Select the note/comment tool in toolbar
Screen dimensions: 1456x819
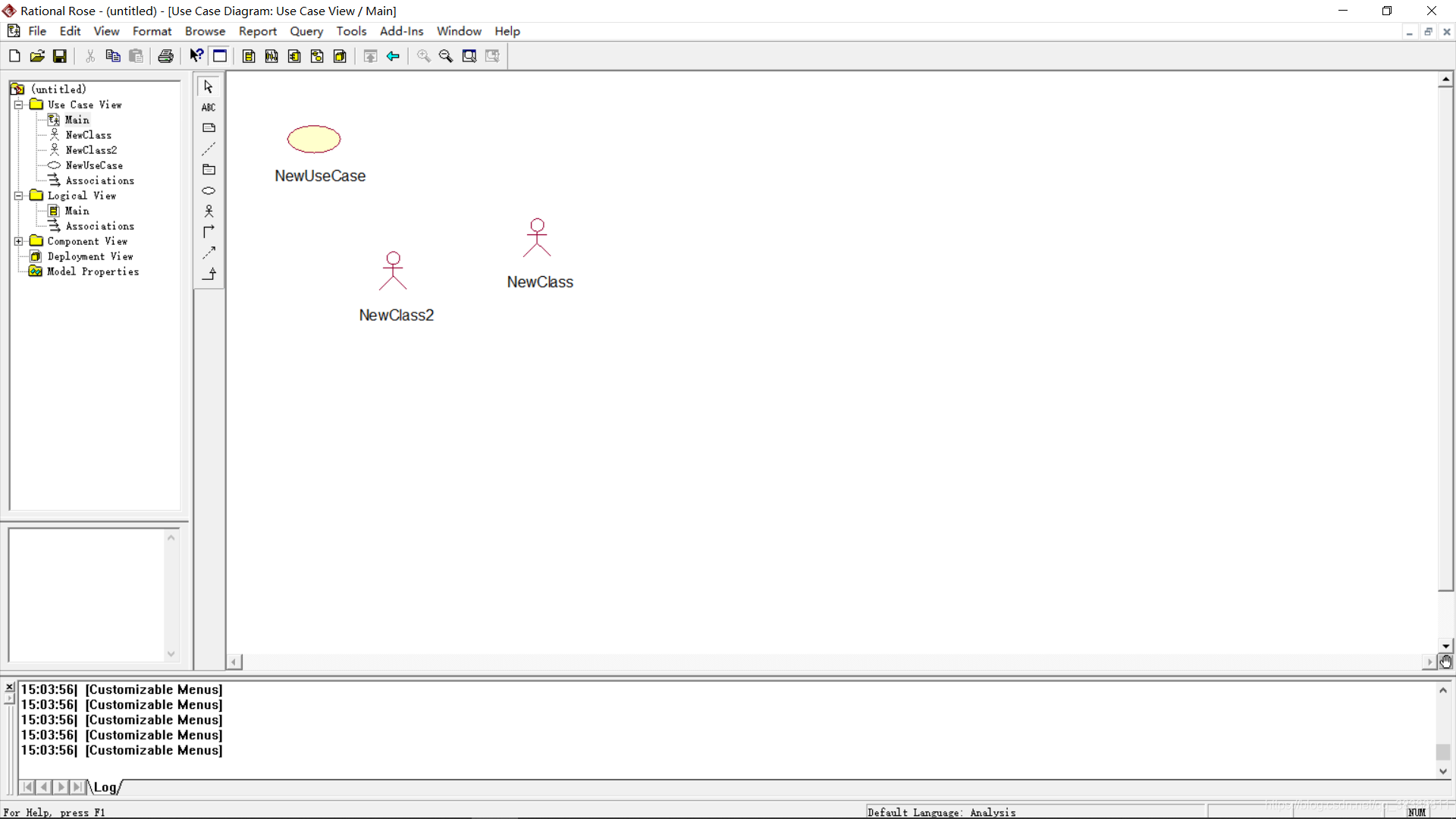(x=208, y=127)
